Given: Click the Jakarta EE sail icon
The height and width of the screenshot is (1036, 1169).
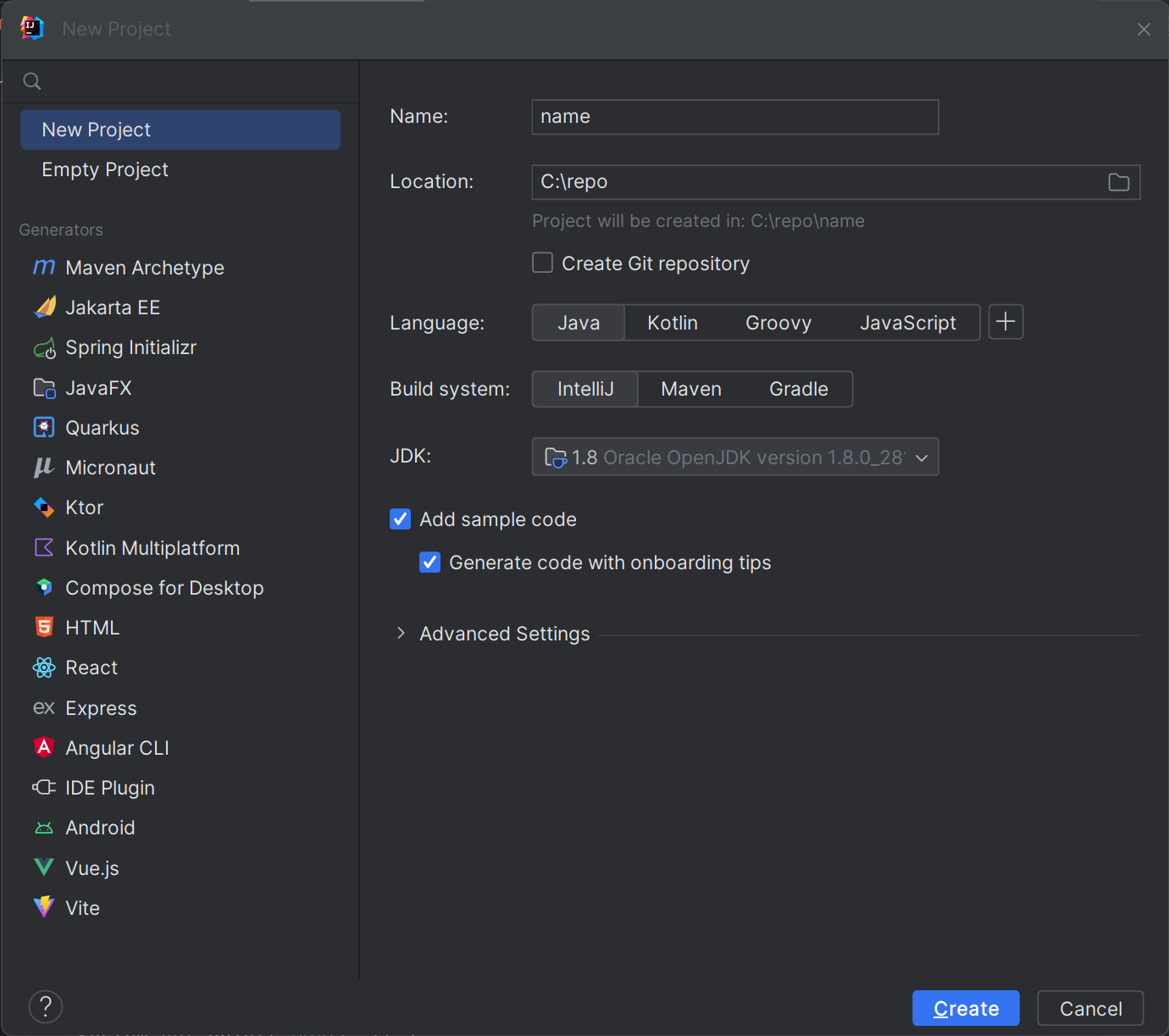Looking at the screenshot, I should tap(44, 307).
